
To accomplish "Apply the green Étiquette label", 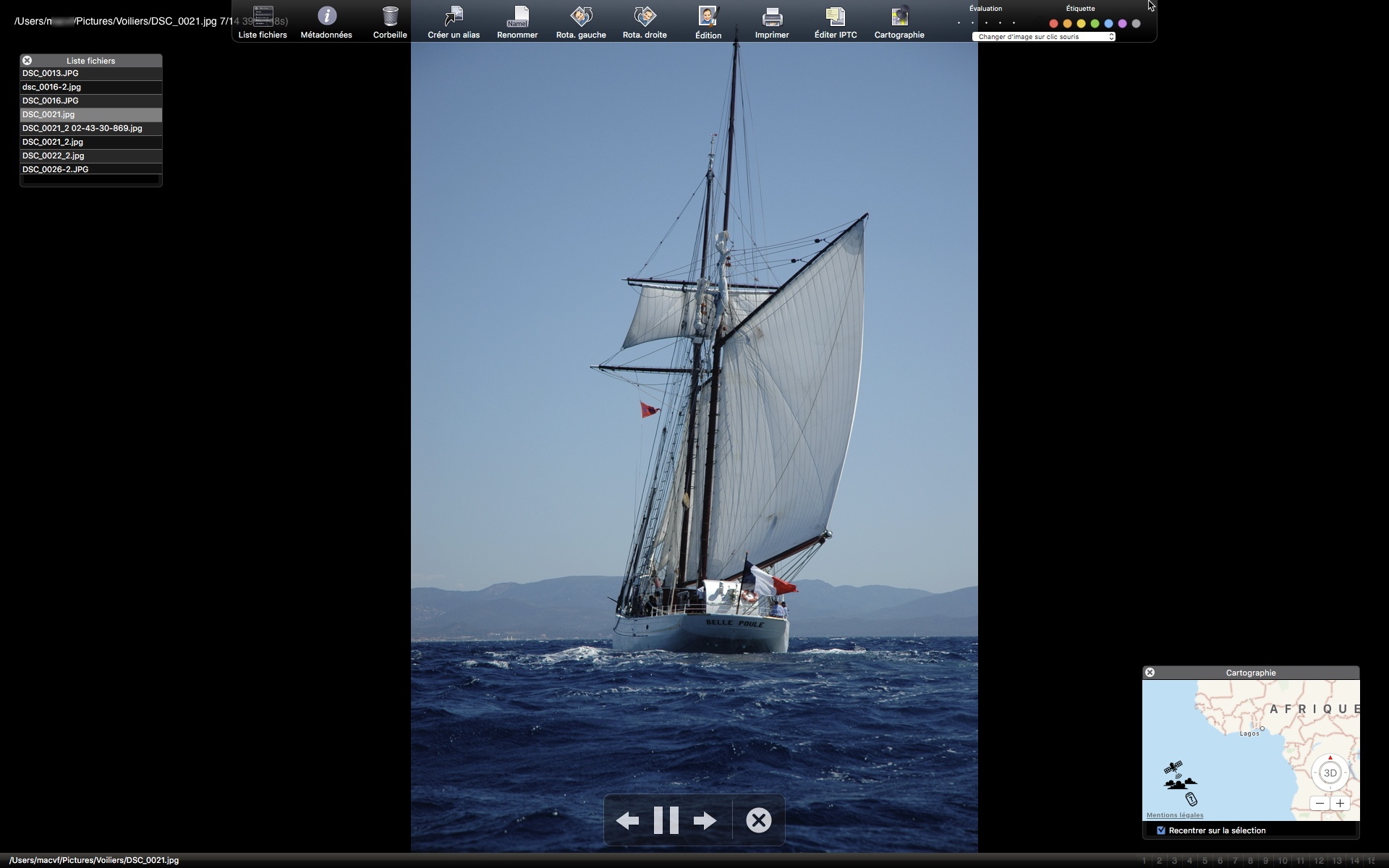I will coord(1095,24).
